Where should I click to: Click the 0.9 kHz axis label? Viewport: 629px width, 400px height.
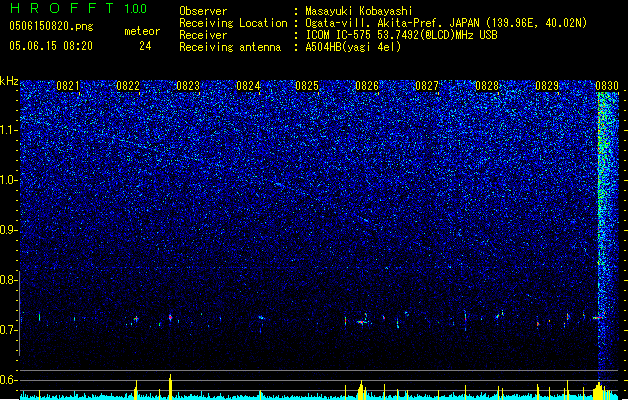(x=9, y=230)
